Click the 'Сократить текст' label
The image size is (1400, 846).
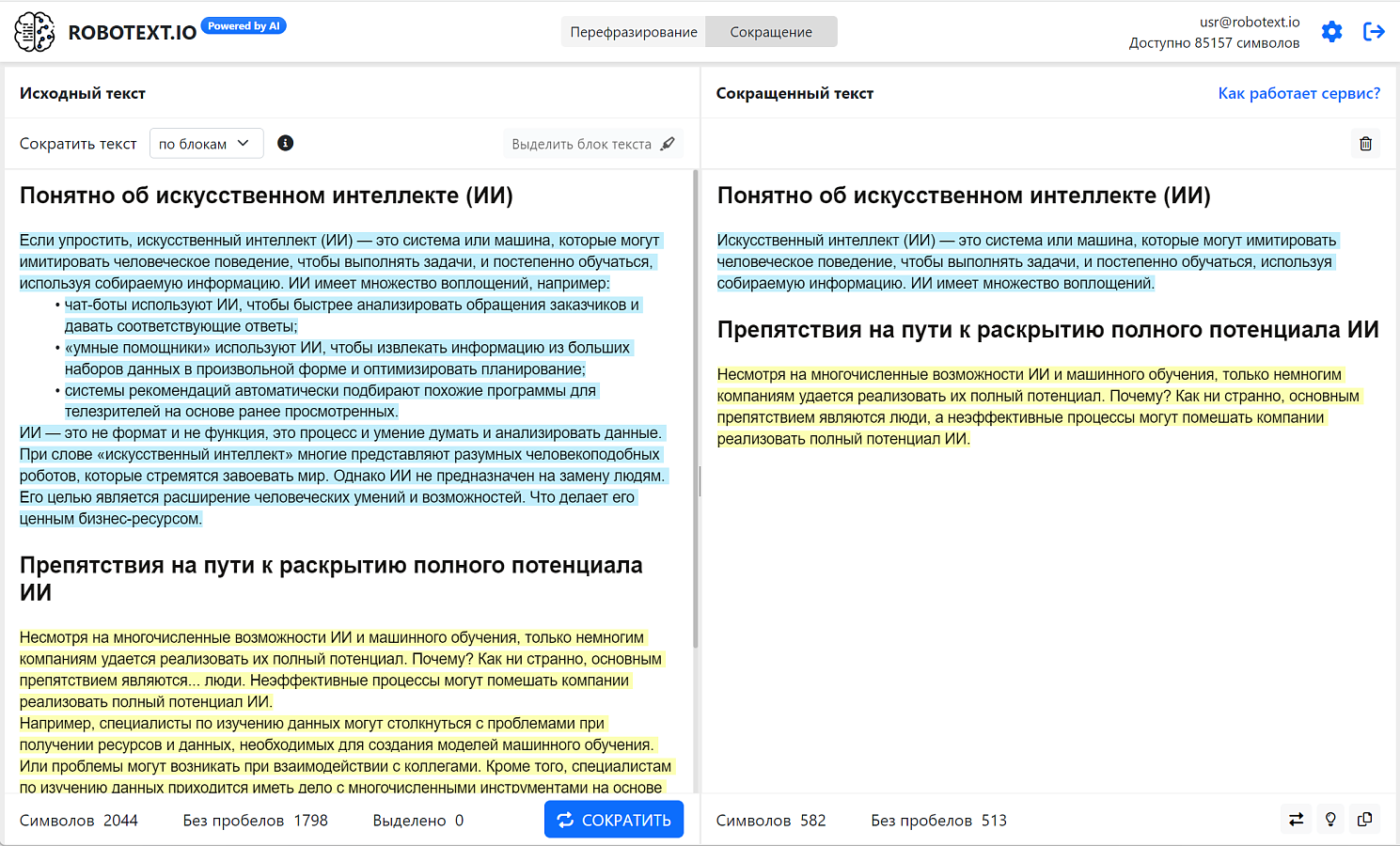point(78,144)
